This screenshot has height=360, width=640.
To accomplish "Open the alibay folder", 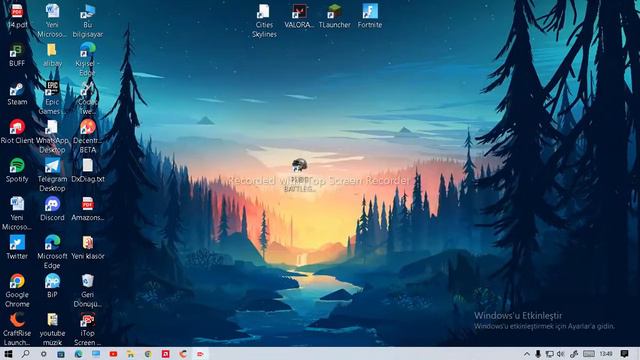I will coord(52,56).
